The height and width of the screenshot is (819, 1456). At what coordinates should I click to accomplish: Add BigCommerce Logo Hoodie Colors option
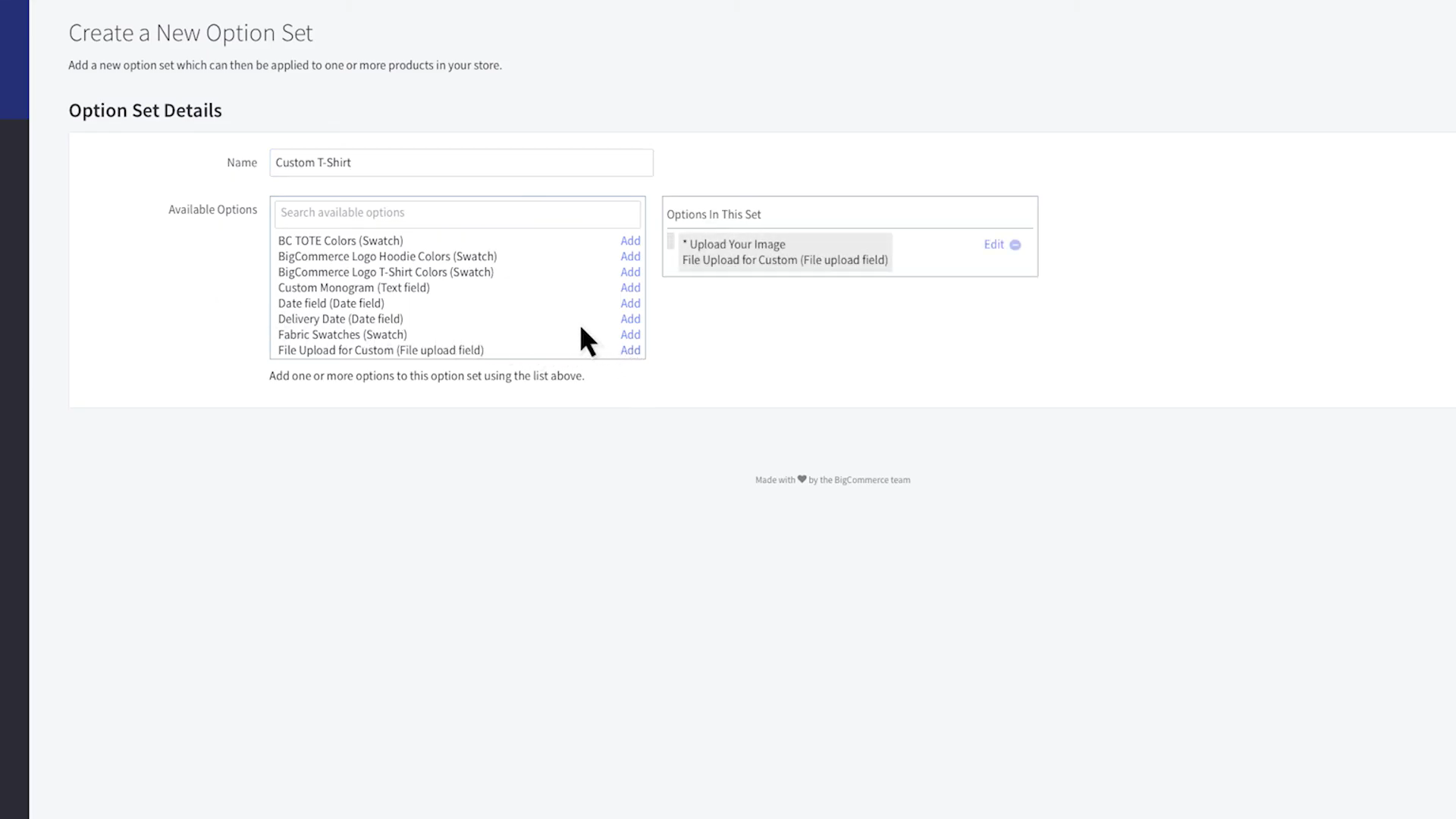(x=630, y=256)
